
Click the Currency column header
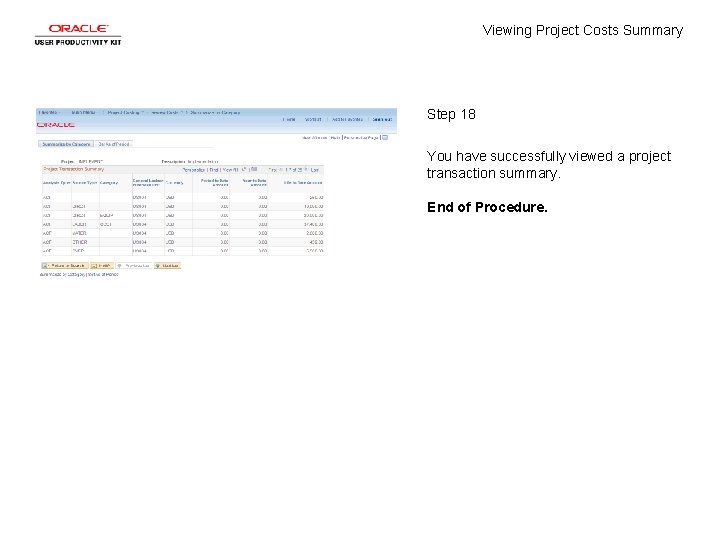174,183
